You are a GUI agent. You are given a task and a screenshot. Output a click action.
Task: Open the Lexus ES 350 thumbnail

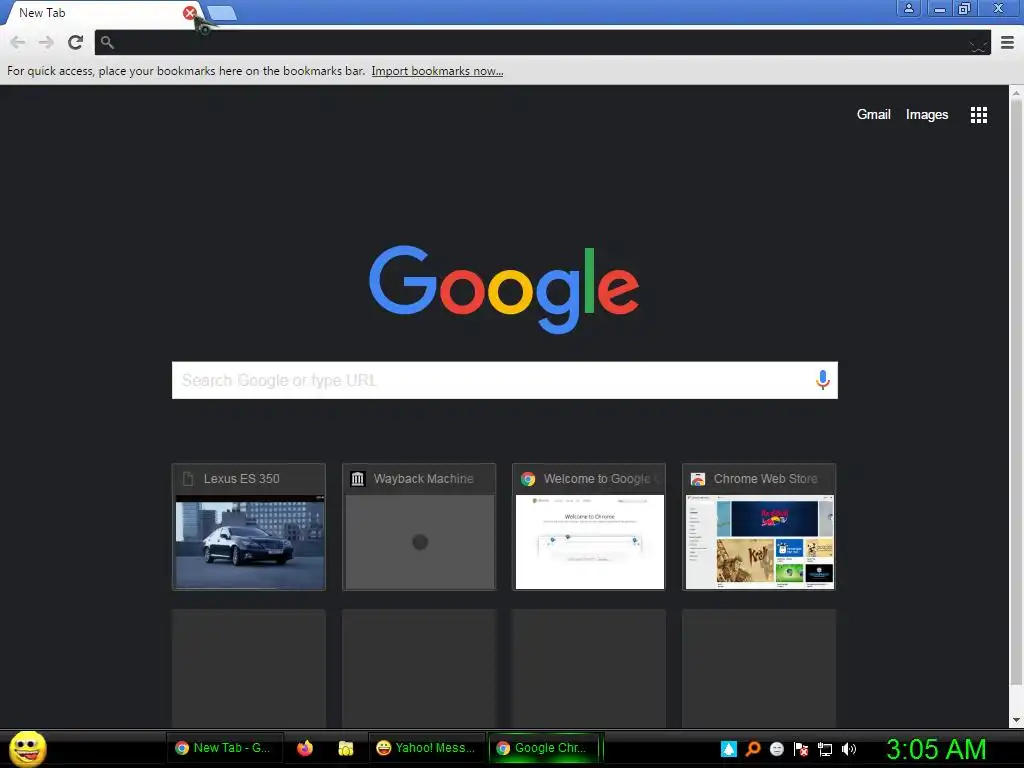pos(249,542)
